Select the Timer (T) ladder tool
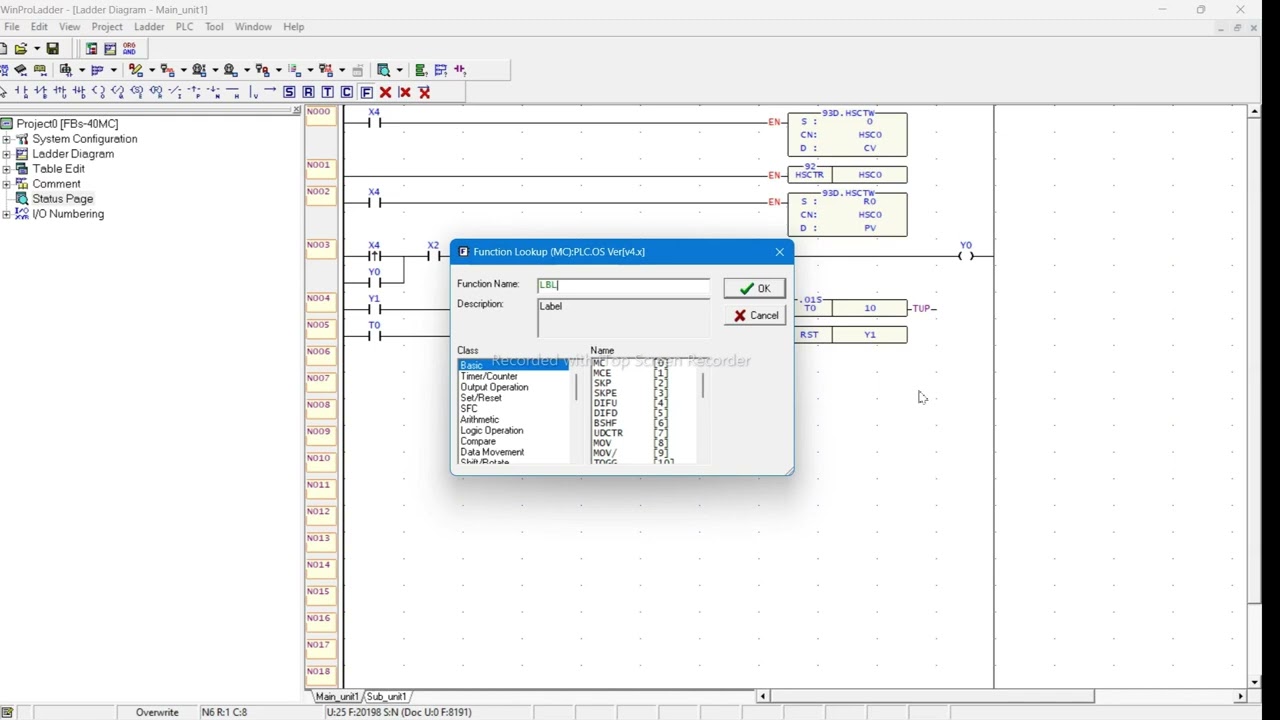 (x=327, y=92)
